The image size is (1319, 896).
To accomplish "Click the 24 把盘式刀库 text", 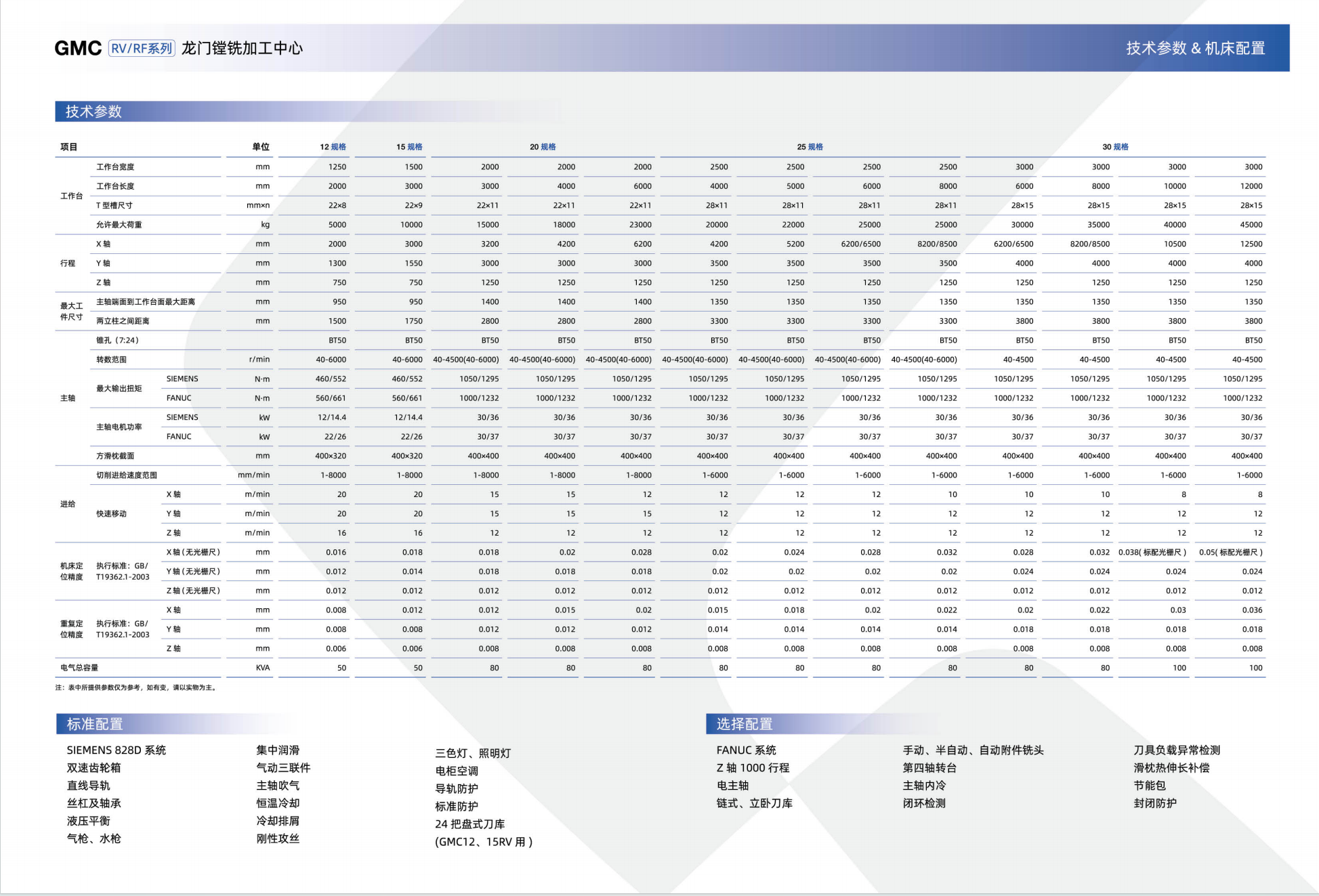I will (469, 824).
